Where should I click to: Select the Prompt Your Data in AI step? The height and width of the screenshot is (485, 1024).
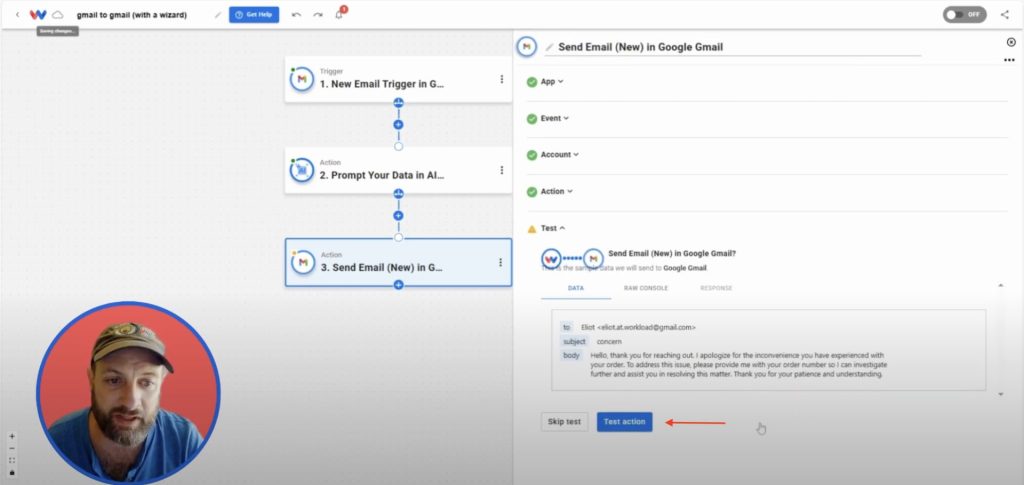tap(398, 170)
